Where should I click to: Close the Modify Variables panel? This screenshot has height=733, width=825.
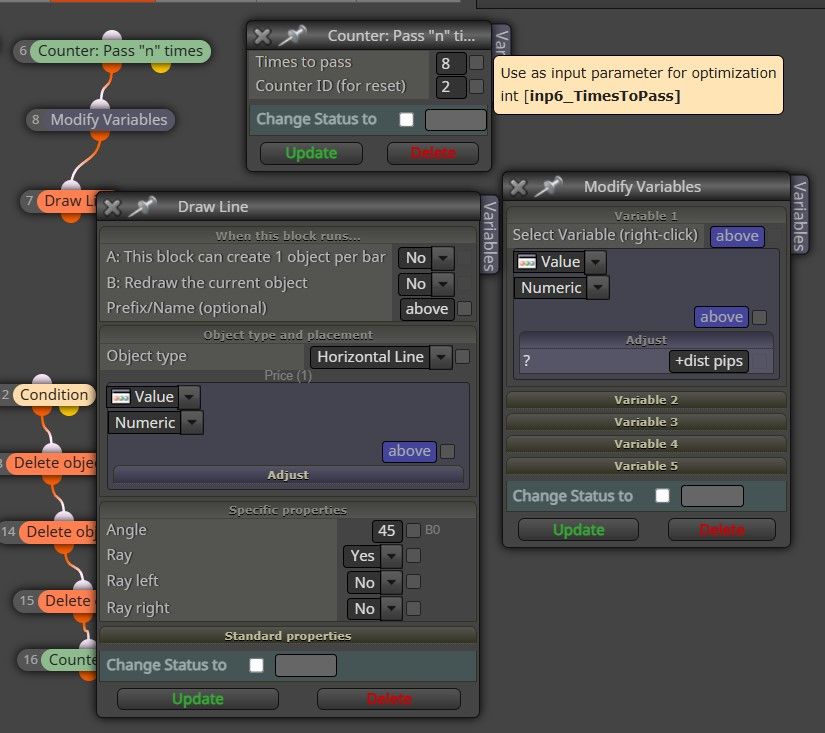coord(518,187)
